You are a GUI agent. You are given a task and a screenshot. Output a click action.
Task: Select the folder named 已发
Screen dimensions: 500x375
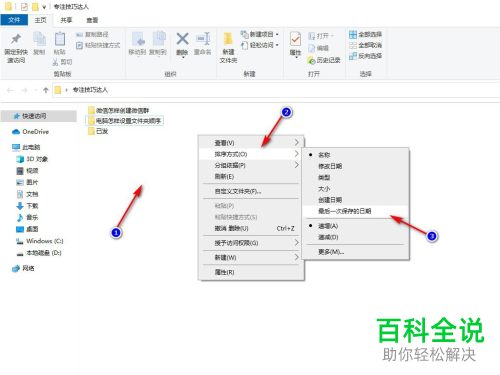click(x=98, y=131)
